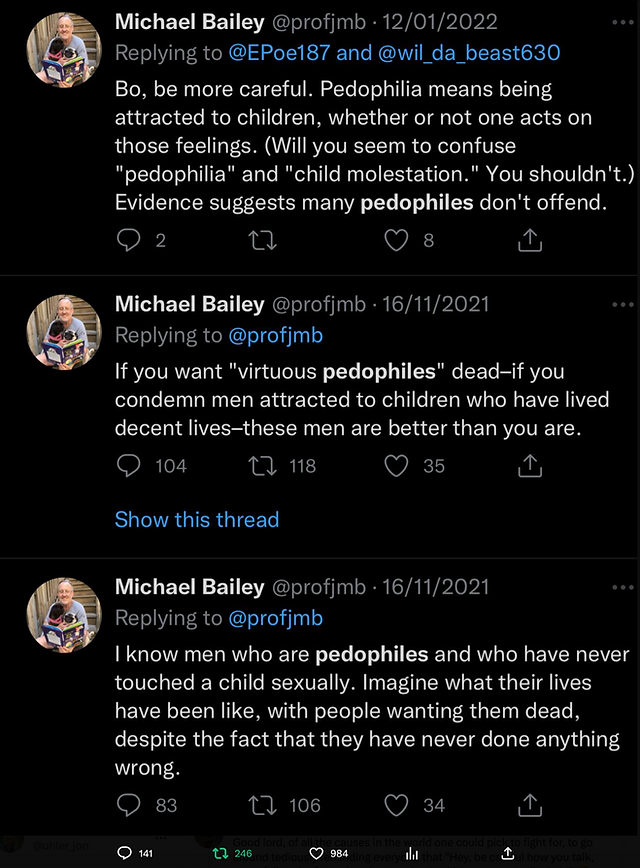
Task: Share the tweet in the bottom bar
Action: [x=508, y=853]
